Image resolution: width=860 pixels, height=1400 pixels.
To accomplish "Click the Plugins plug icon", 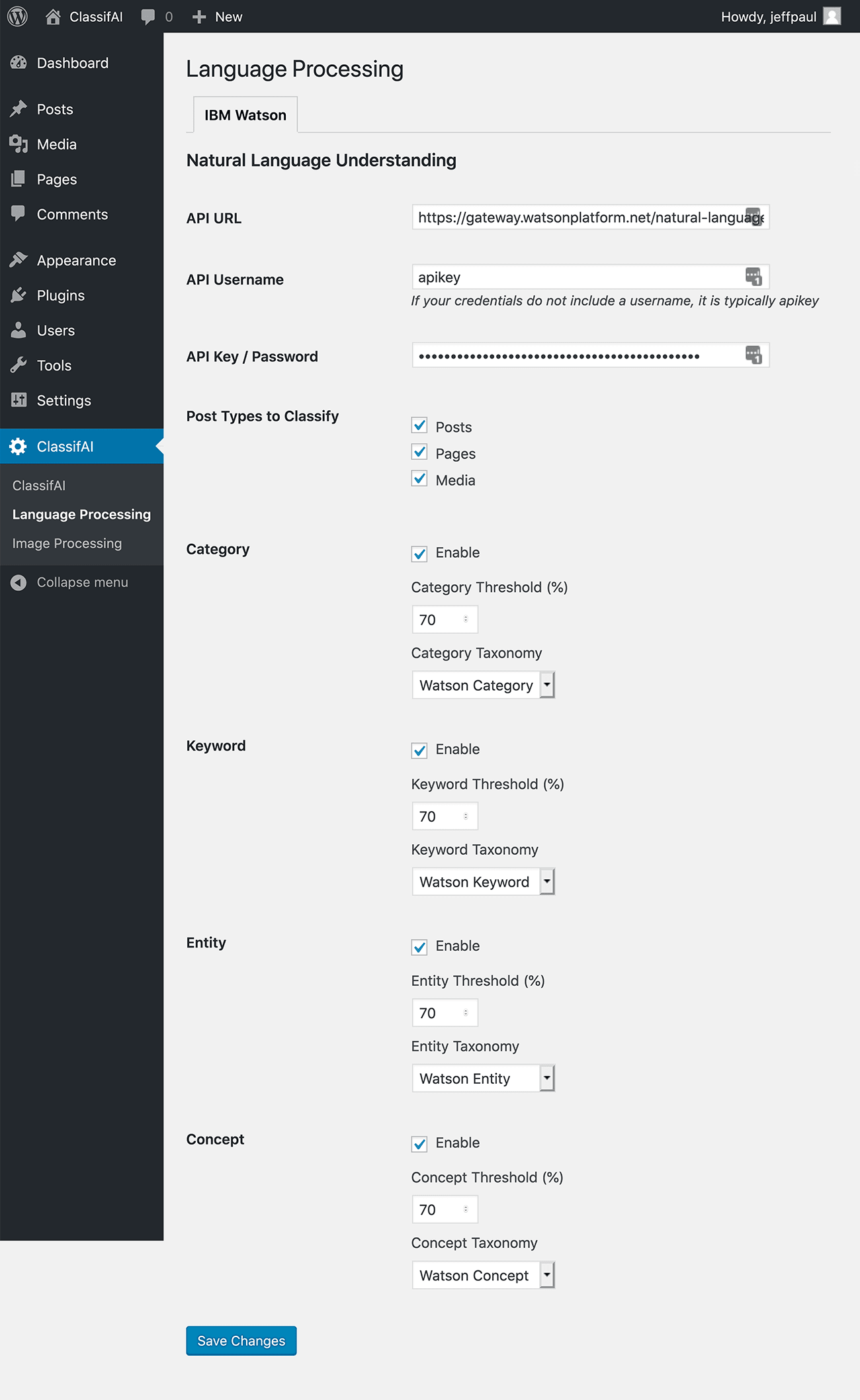I will (19, 295).
